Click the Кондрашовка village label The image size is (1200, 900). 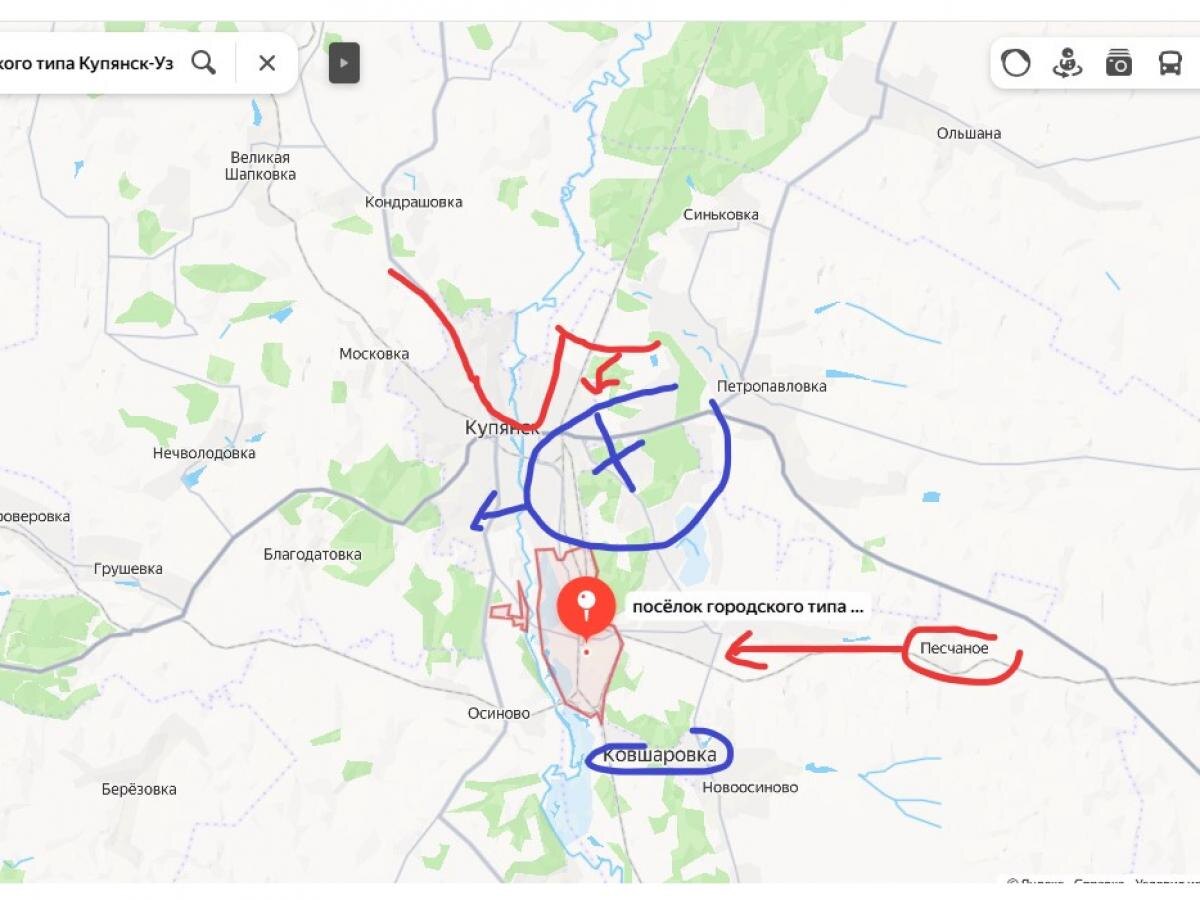[414, 202]
